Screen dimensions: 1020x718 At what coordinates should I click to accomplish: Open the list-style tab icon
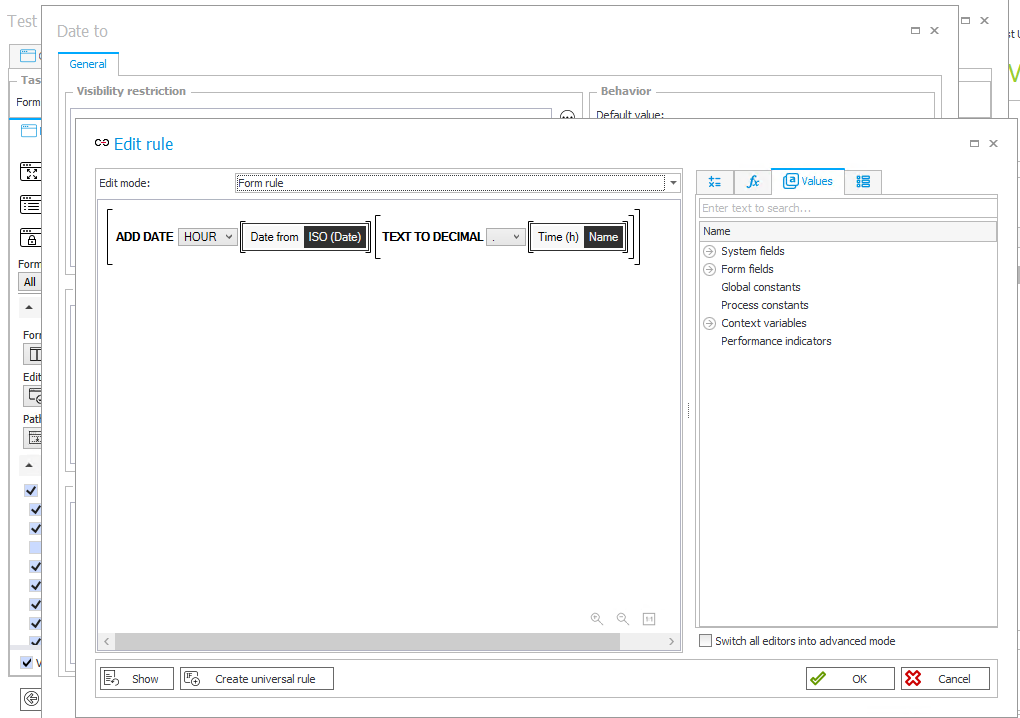point(863,182)
